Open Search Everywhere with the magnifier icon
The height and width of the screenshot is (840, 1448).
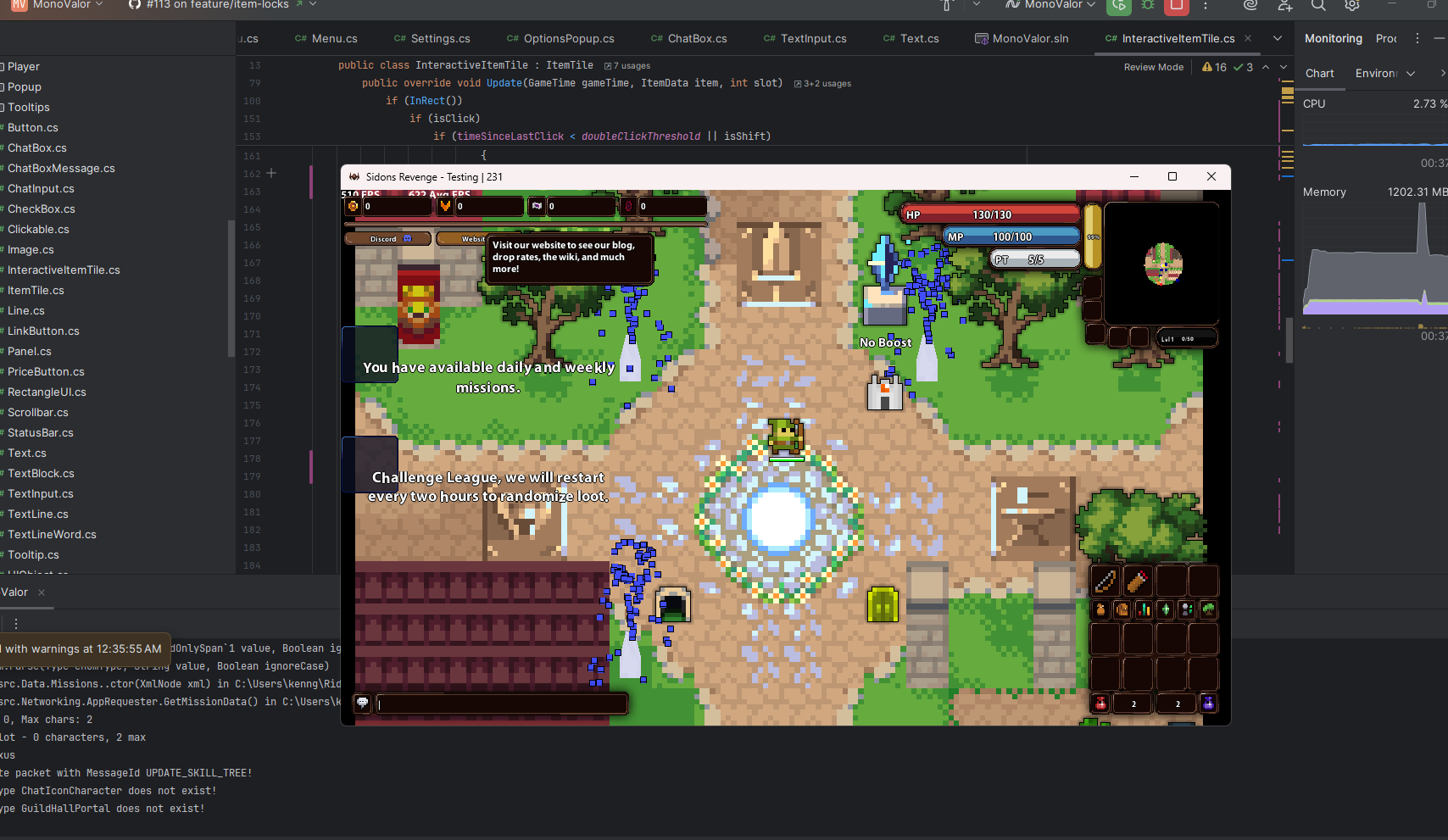(1318, 6)
